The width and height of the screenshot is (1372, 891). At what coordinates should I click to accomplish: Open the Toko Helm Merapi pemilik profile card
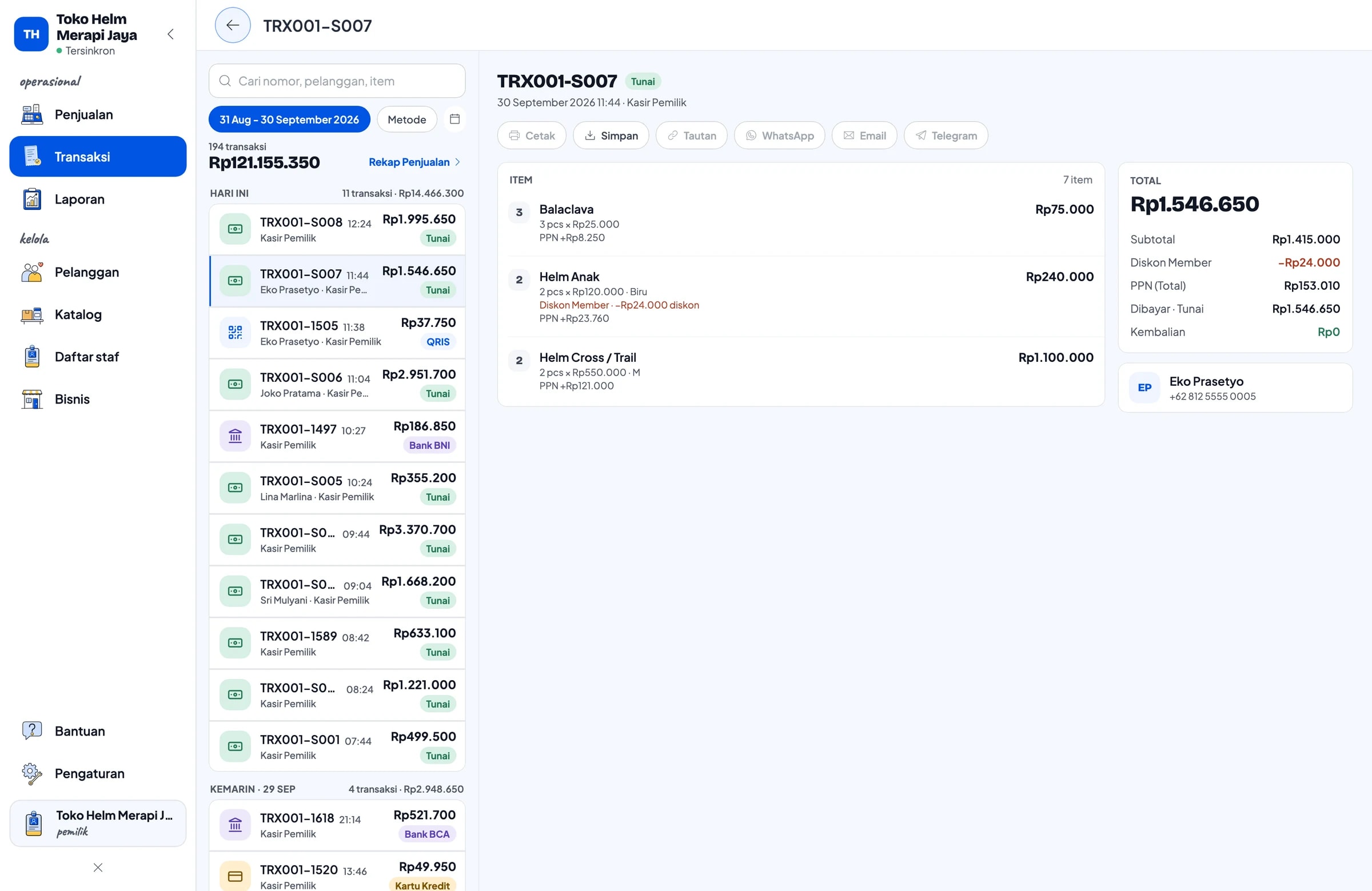(x=98, y=823)
